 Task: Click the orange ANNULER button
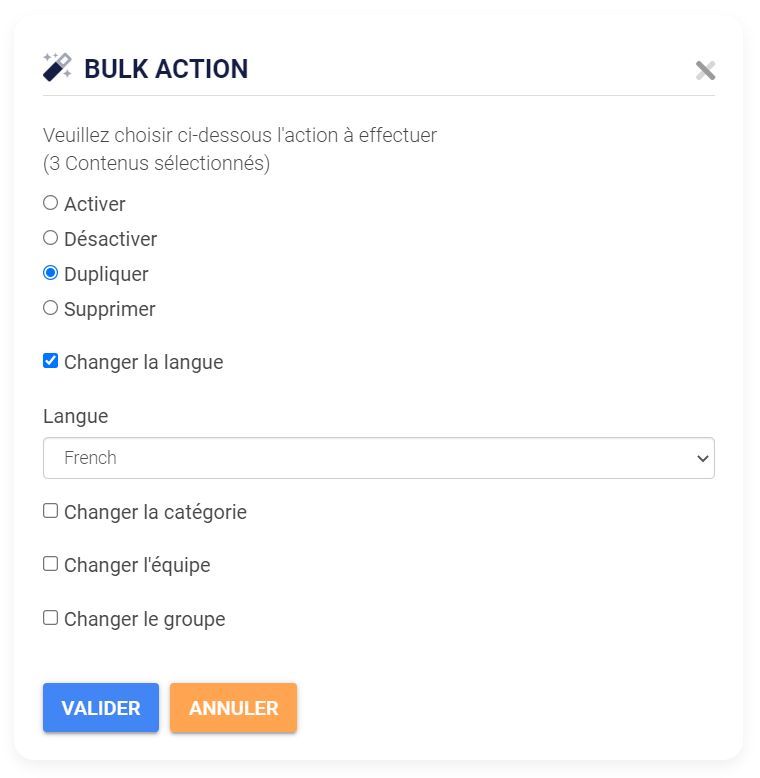click(233, 708)
